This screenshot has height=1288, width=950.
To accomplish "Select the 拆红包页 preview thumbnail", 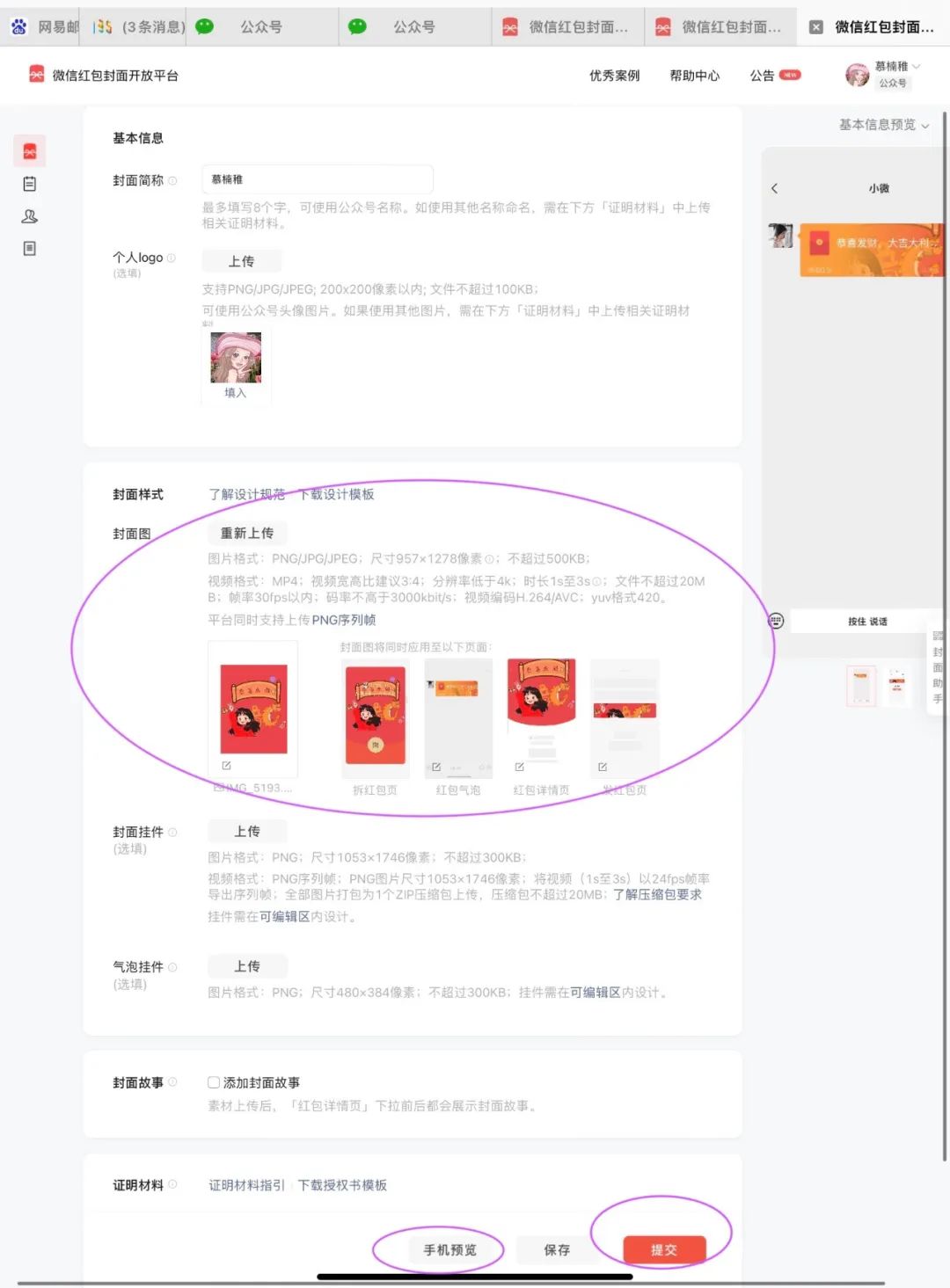I will point(376,714).
